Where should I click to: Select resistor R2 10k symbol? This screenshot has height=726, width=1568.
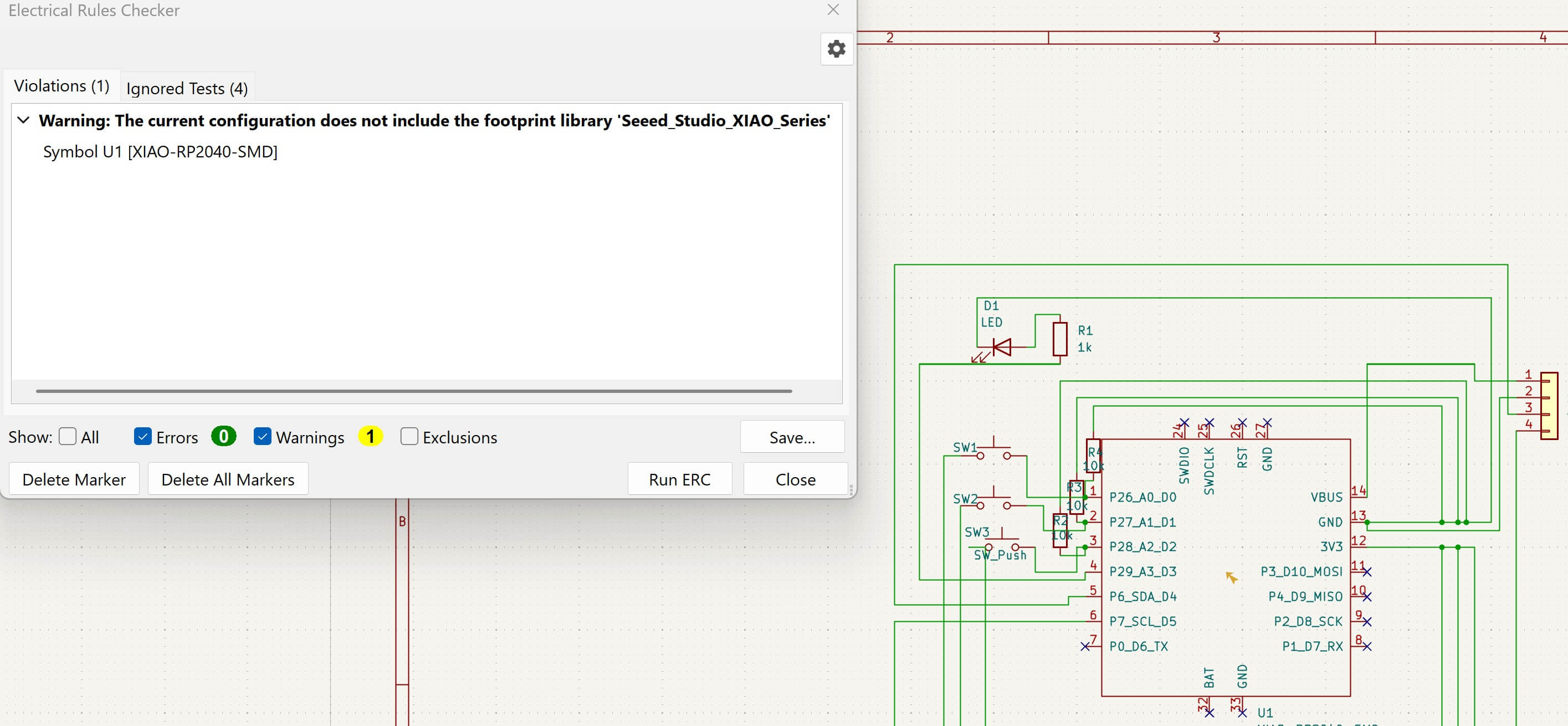(1060, 530)
